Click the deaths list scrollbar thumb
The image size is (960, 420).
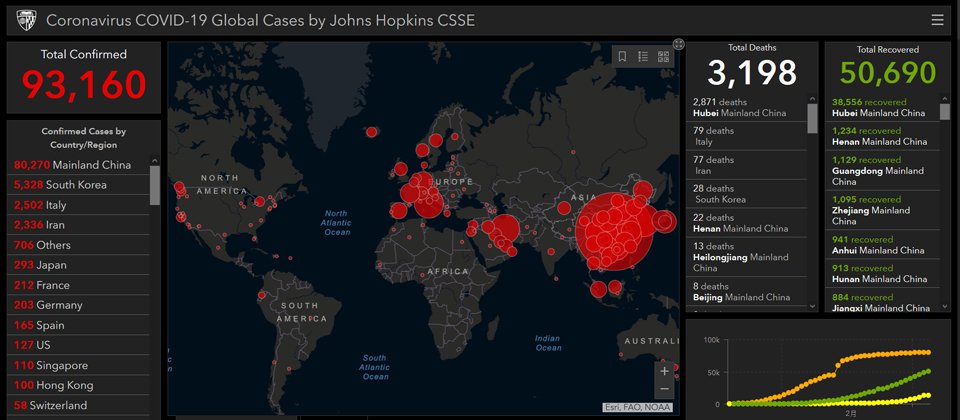click(x=812, y=118)
